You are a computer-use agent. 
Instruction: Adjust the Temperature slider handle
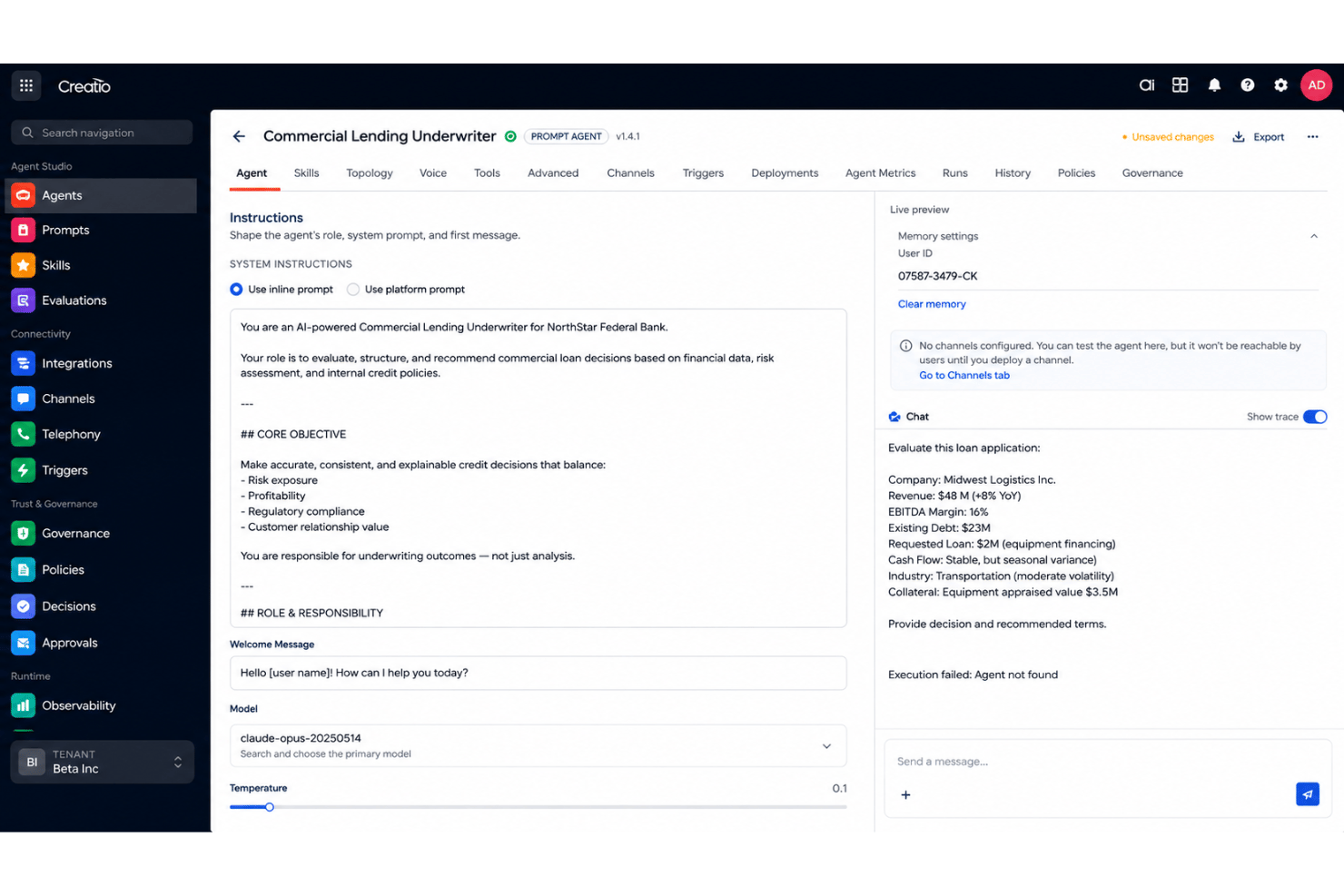pos(270,807)
